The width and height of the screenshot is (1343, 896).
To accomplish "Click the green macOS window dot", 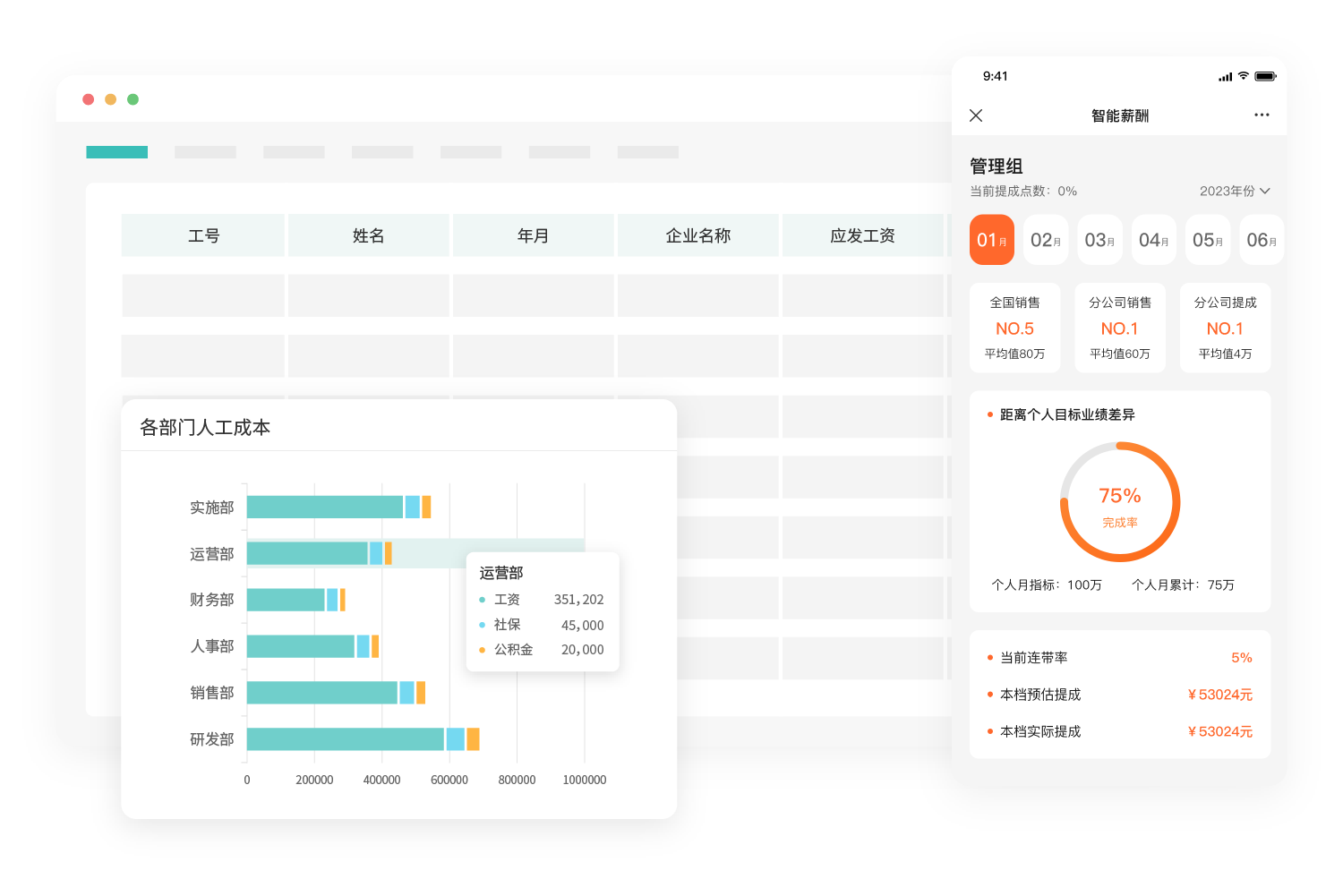I will pos(133,99).
